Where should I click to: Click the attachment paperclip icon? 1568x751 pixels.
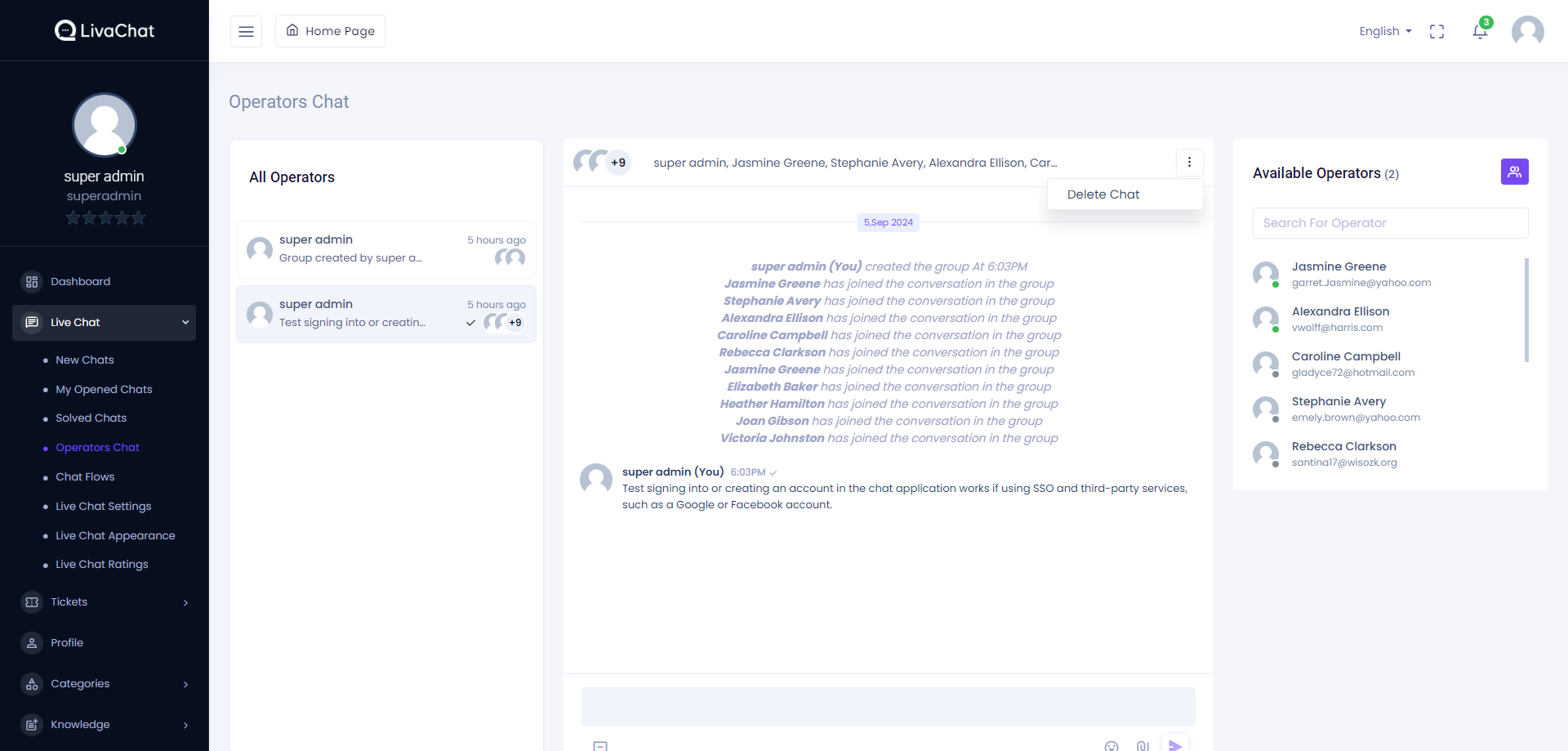tap(1143, 745)
